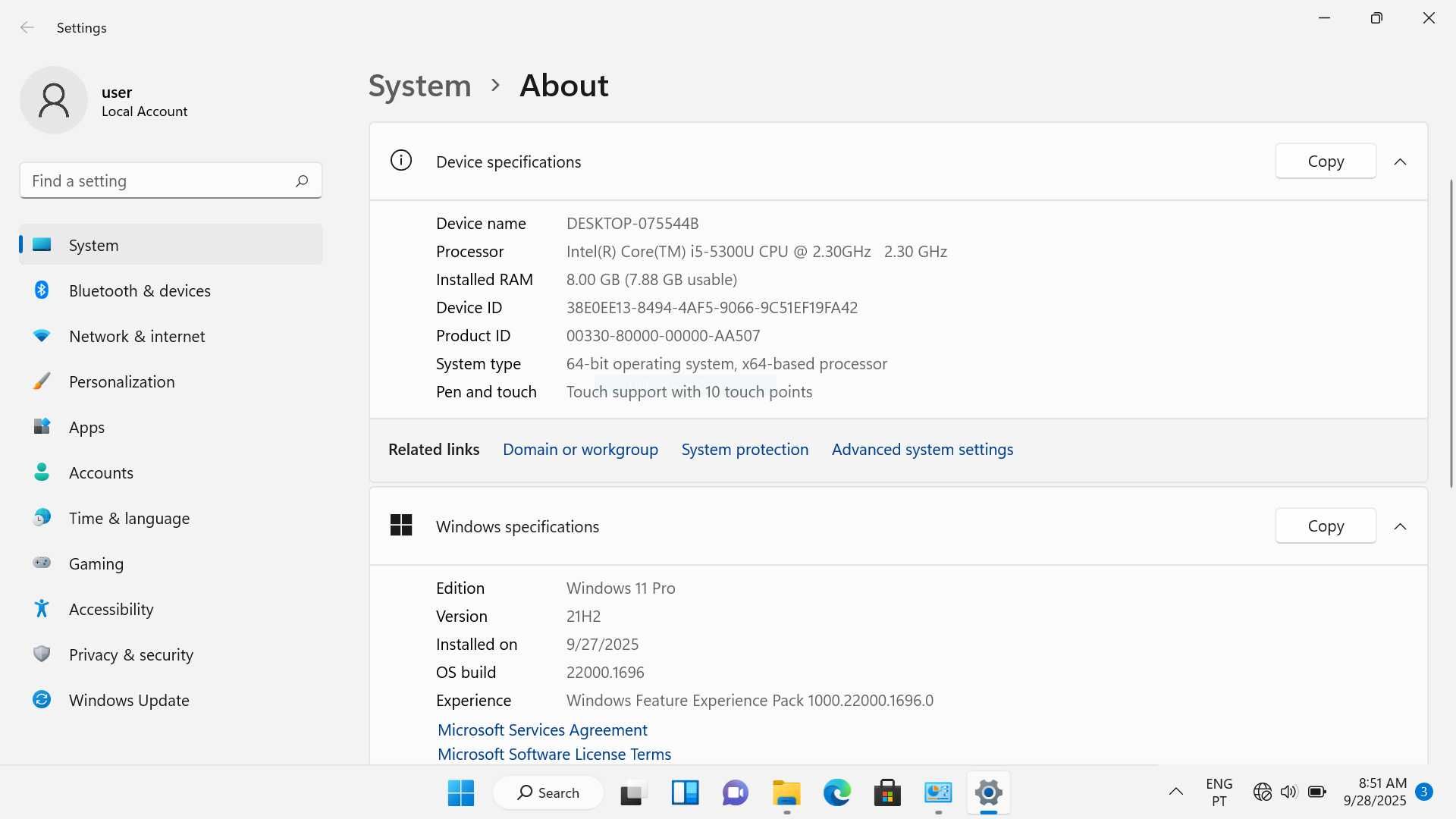This screenshot has height=819, width=1456.
Task: Click the Privacy shield icon
Action: point(42,654)
